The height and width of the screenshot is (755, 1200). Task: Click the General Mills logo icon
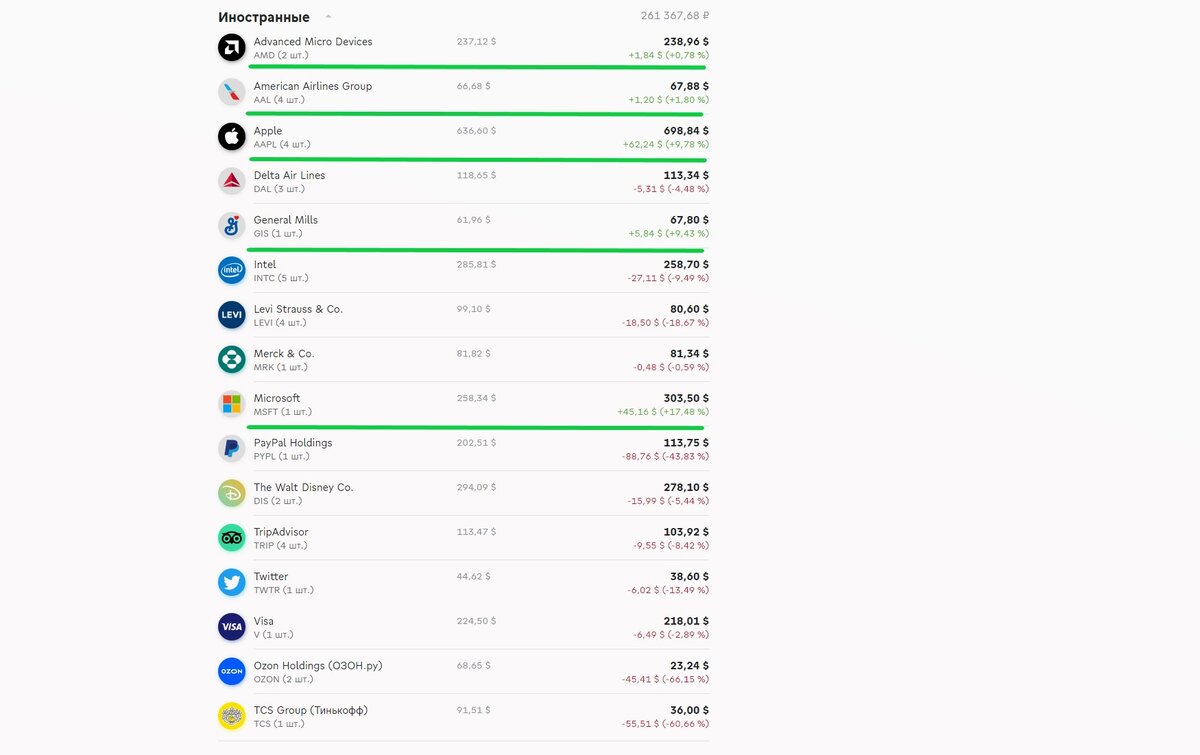232,226
